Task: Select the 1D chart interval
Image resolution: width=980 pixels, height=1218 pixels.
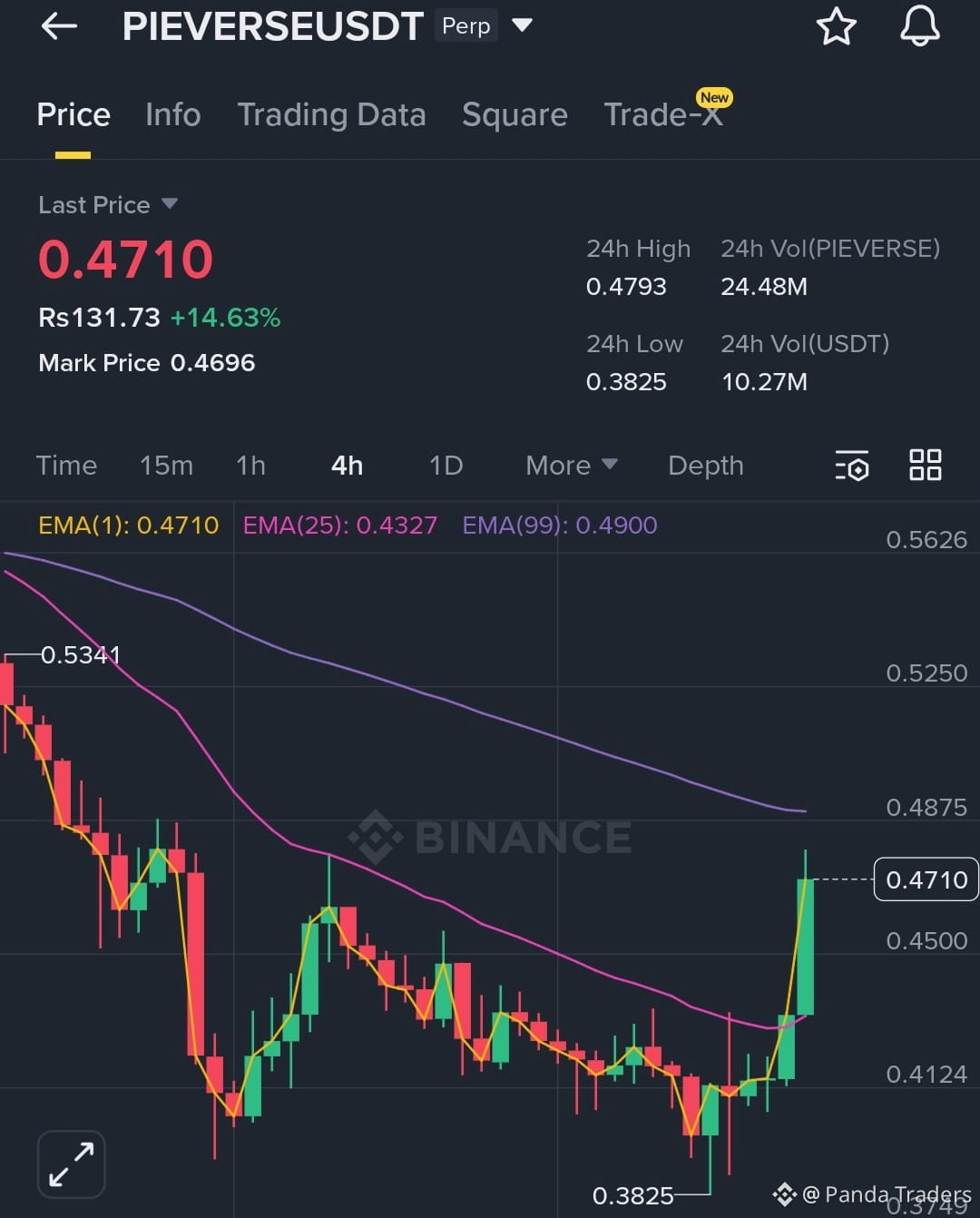Action: point(446,466)
